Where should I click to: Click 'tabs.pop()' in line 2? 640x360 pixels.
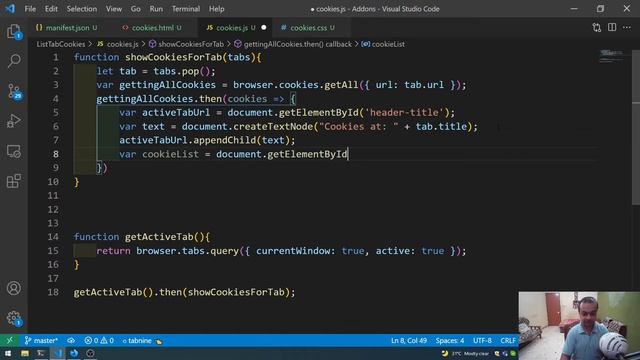tap(182, 71)
